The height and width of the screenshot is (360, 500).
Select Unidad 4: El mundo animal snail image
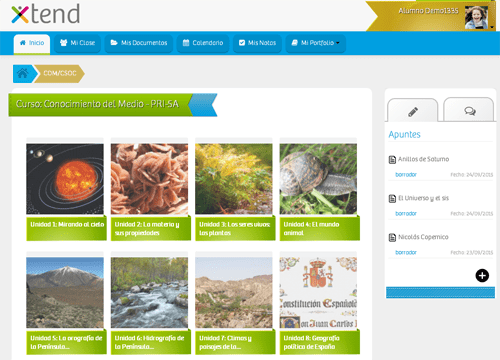pyautogui.click(x=318, y=179)
